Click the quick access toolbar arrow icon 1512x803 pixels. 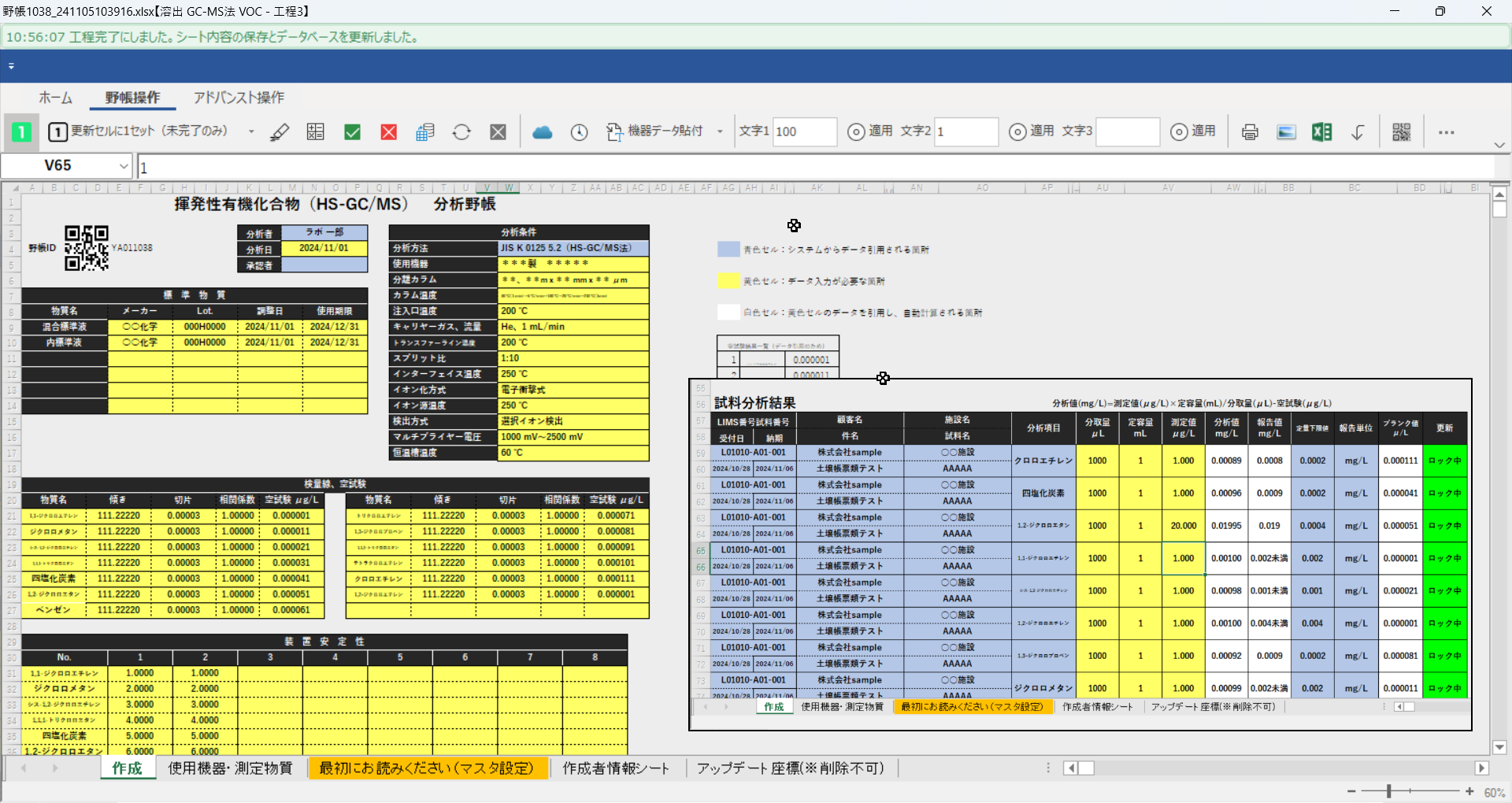point(11,66)
